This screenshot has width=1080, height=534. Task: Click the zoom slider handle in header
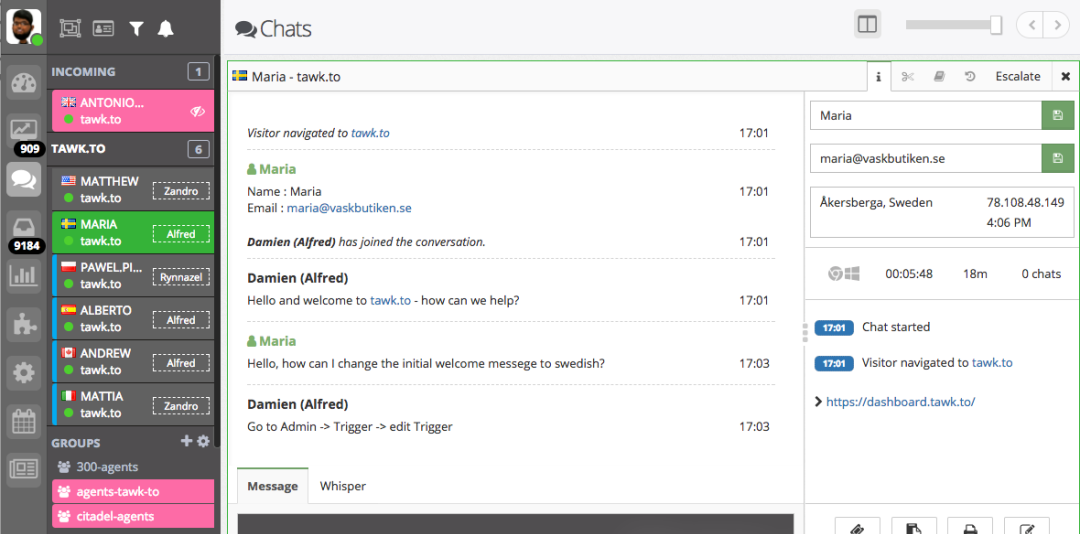(x=996, y=25)
